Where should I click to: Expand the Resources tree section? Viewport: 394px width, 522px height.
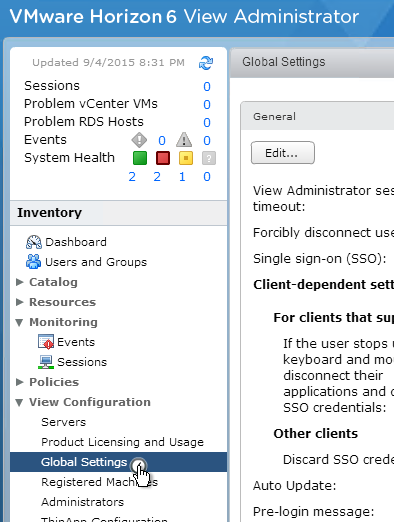coord(20,302)
